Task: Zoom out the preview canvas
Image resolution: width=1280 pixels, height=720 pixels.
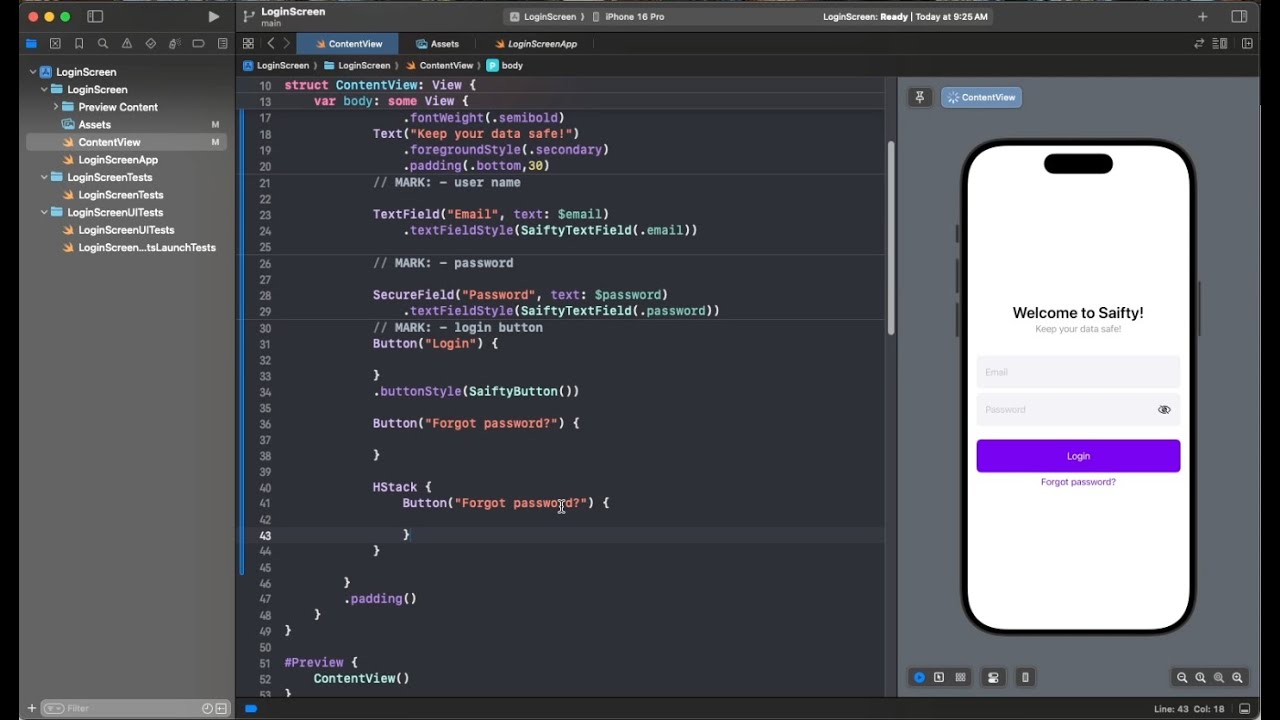Action: click(1182, 677)
